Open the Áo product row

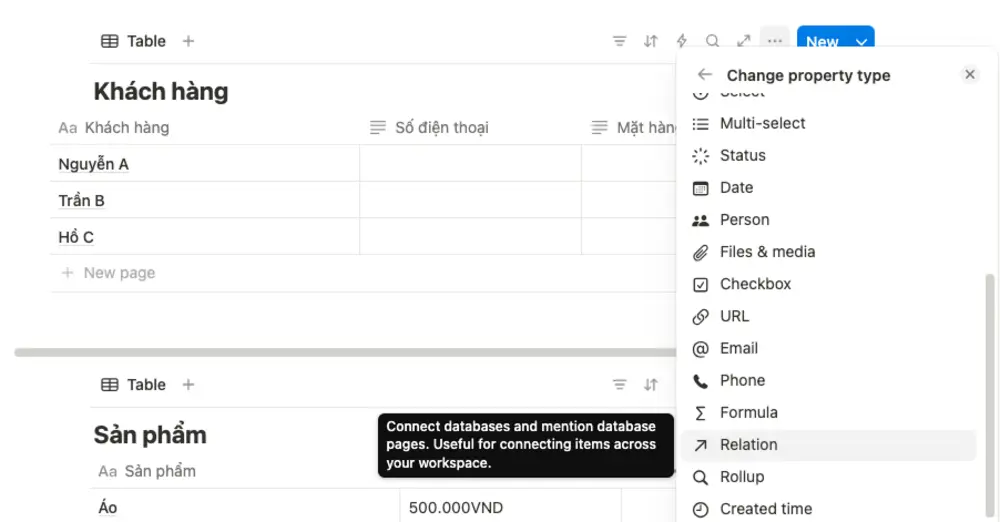(x=107, y=508)
